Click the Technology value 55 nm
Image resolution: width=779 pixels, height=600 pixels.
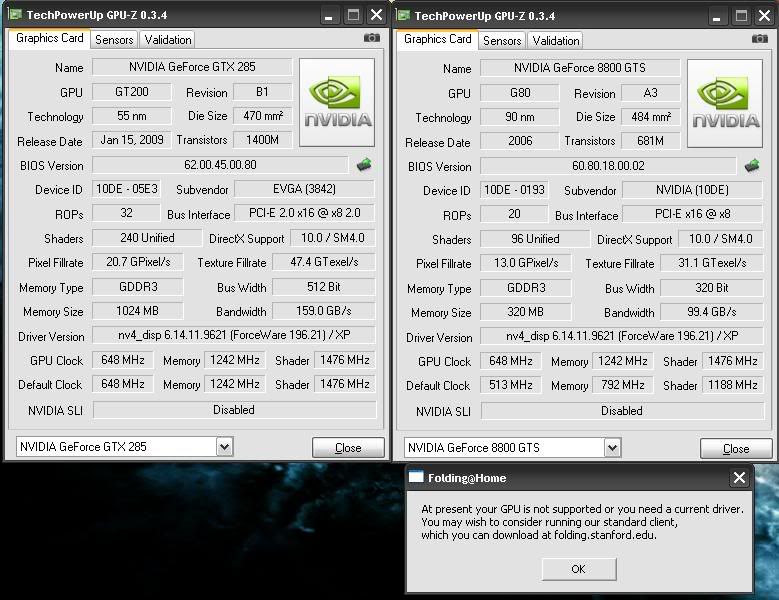[x=132, y=116]
